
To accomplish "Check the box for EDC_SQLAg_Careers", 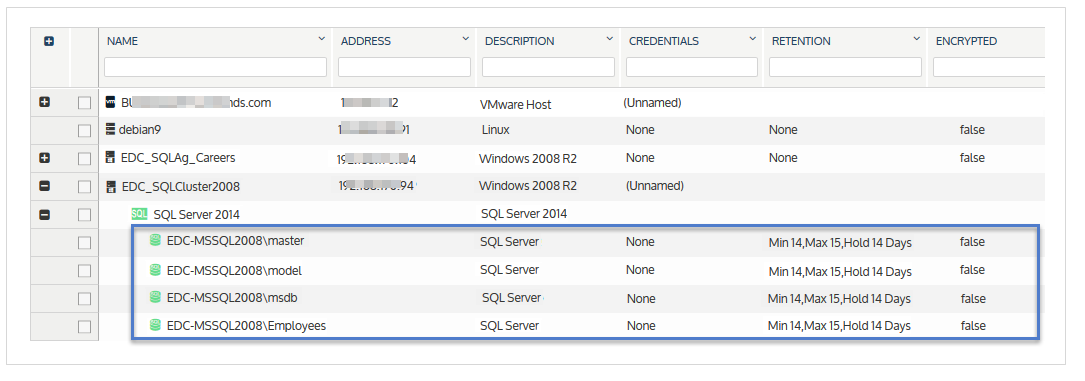I will [x=84, y=159].
